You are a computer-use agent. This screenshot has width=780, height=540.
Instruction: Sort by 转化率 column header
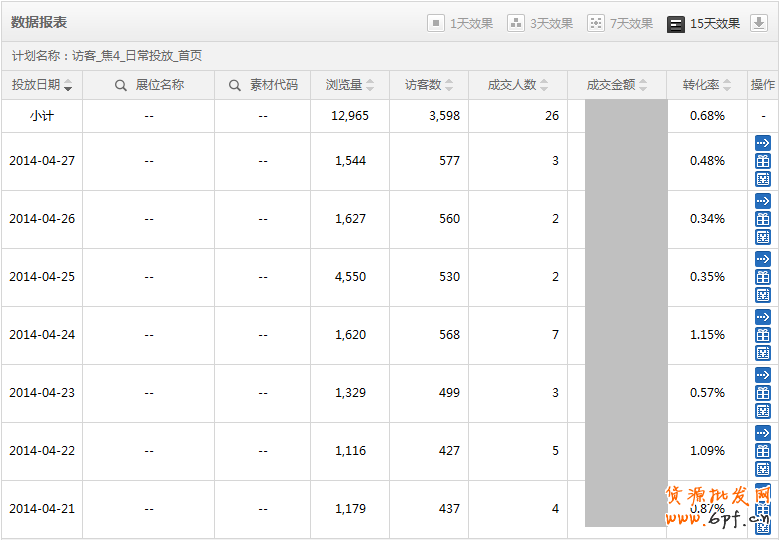(707, 86)
